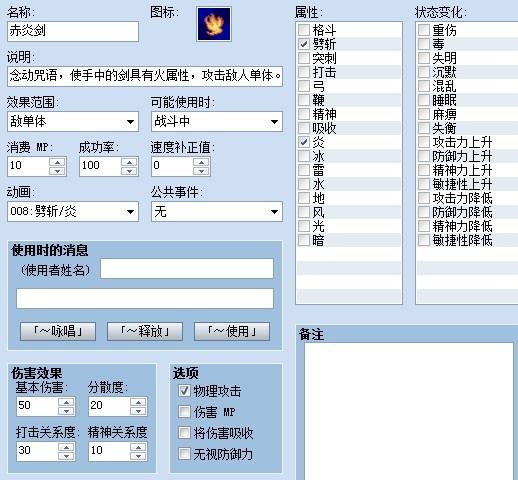Decrease 消费 MP with down arrow
The width and height of the screenshot is (518, 480).
click(x=57, y=171)
